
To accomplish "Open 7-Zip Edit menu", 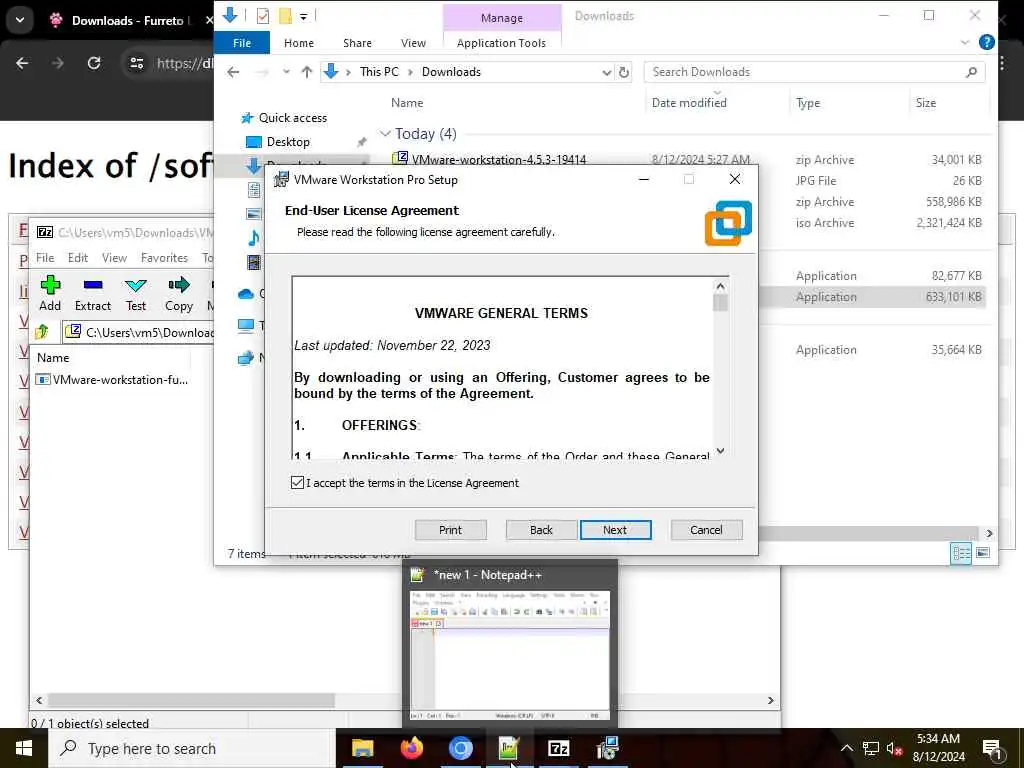I will tap(78, 258).
